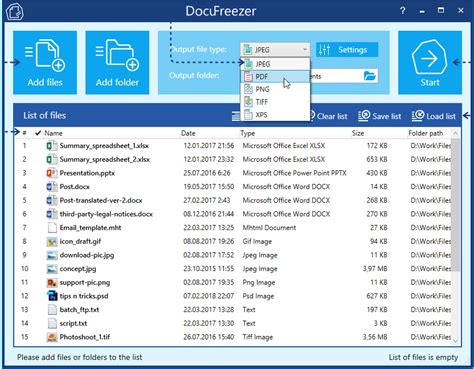Choose PDF in the dropdown list

275,77
